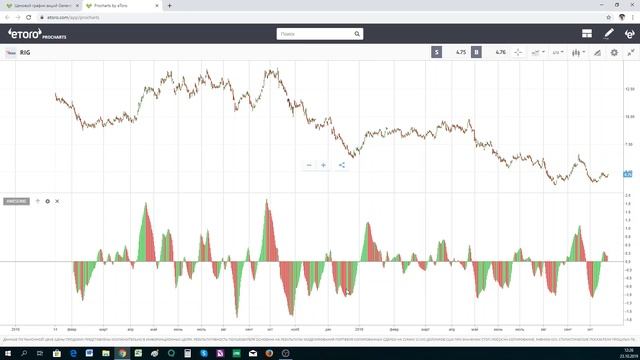
Task: Zoom in the chart with plus button
Action: tap(323, 165)
